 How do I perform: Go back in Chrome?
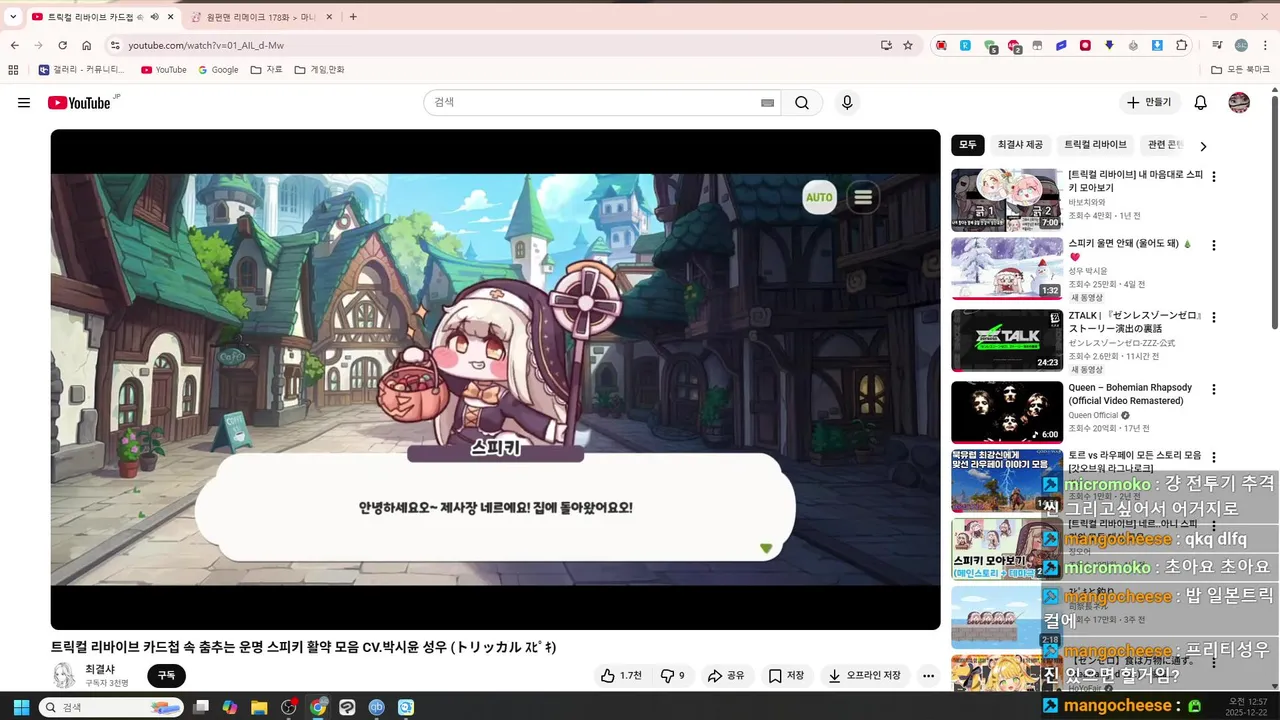[x=15, y=45]
